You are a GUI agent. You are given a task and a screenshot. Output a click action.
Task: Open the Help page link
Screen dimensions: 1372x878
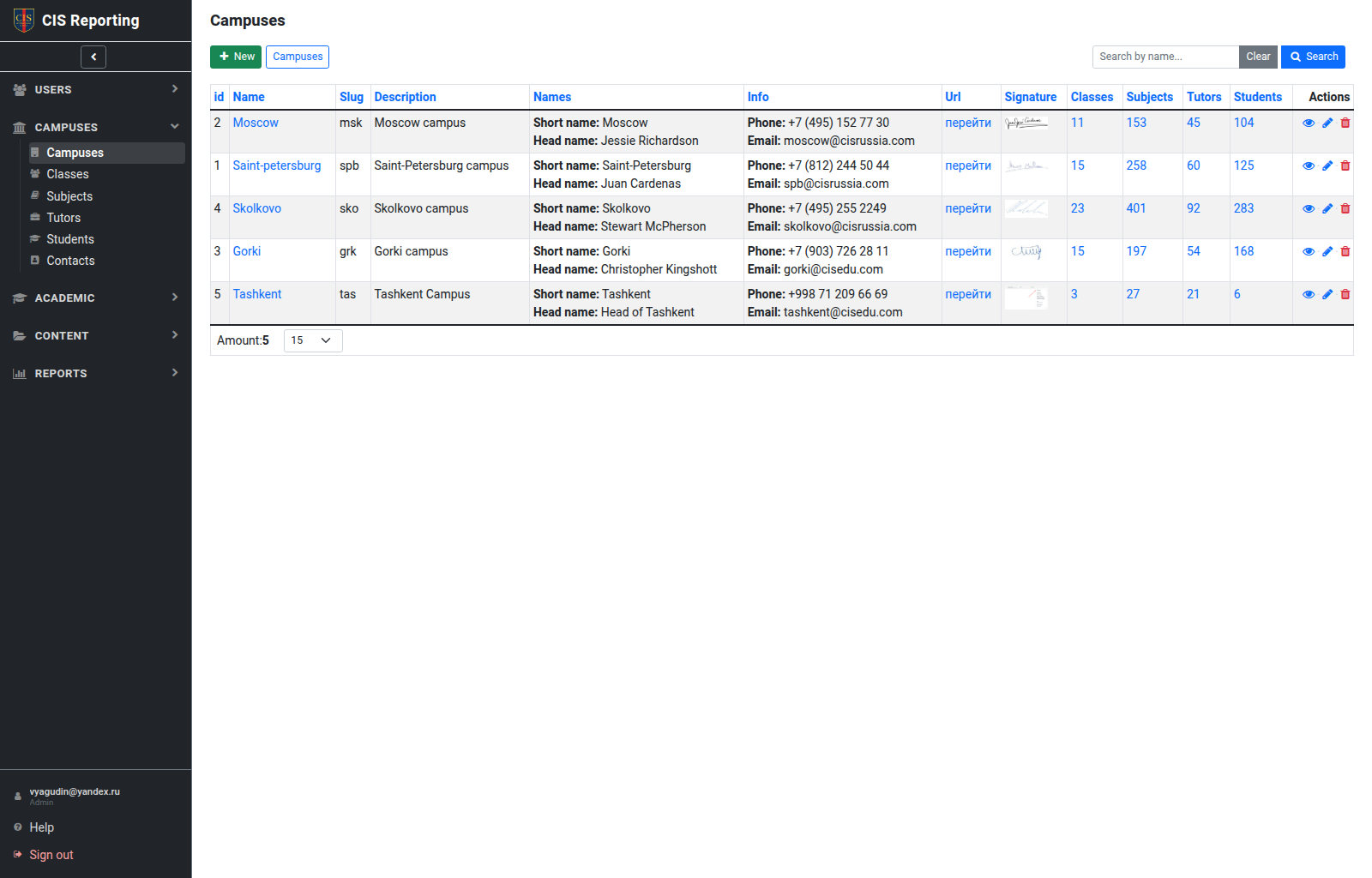[41, 827]
